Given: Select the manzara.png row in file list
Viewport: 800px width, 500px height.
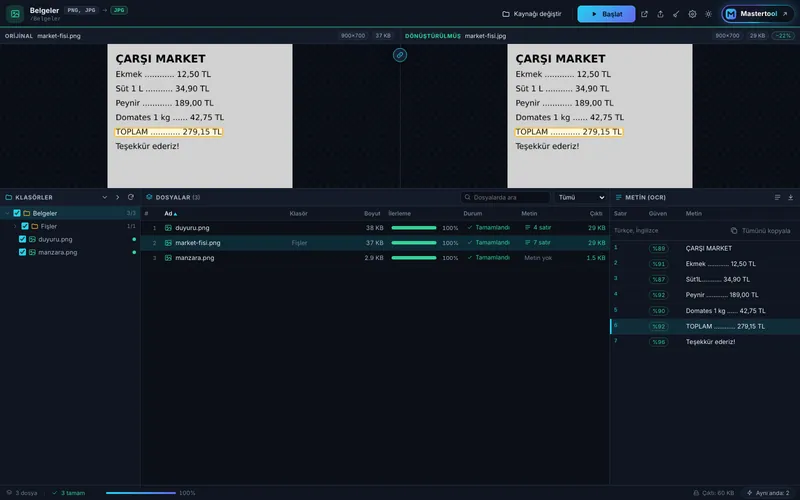Looking at the screenshot, I should pyautogui.click(x=375, y=258).
